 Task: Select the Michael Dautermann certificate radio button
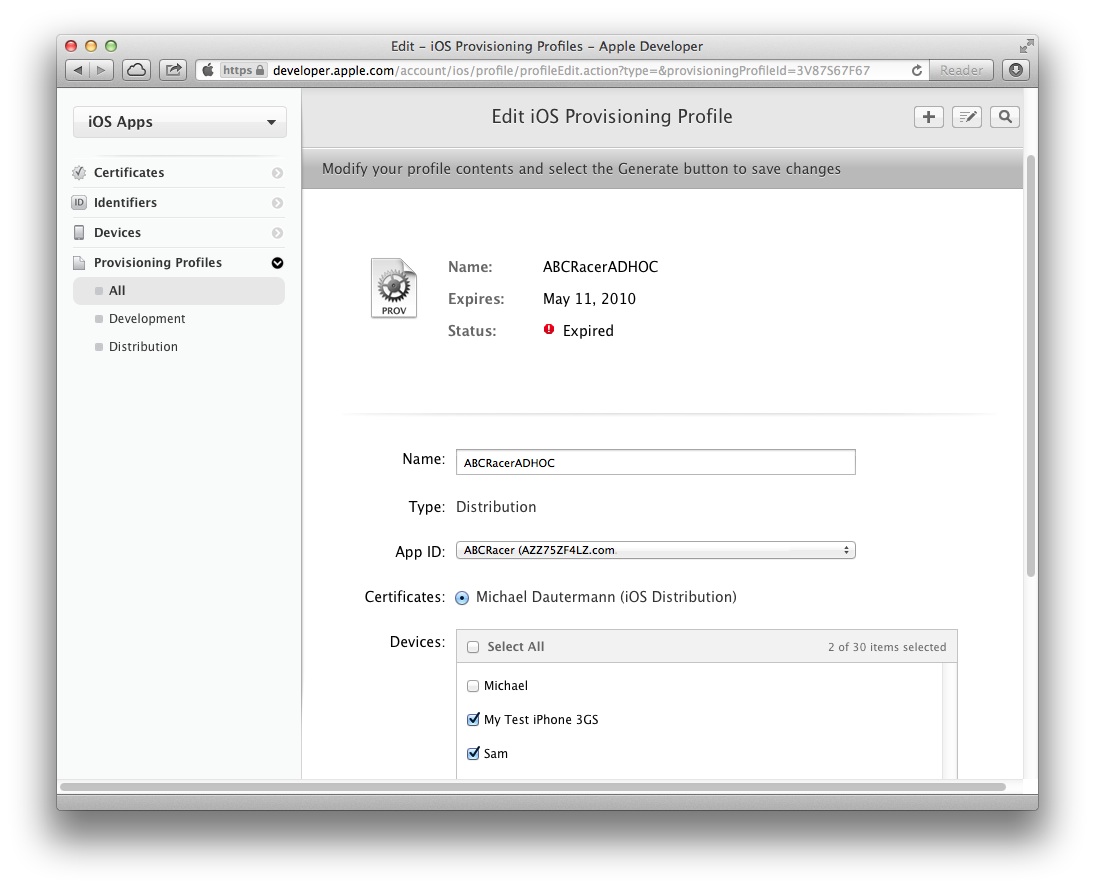pos(462,598)
